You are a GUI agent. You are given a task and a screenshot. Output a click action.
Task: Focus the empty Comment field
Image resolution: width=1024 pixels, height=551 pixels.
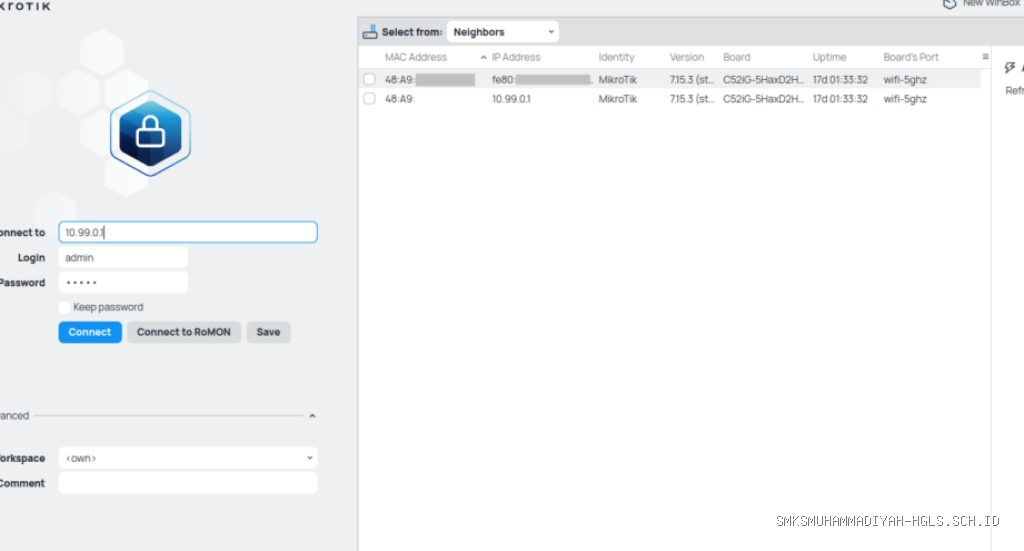[x=188, y=483]
